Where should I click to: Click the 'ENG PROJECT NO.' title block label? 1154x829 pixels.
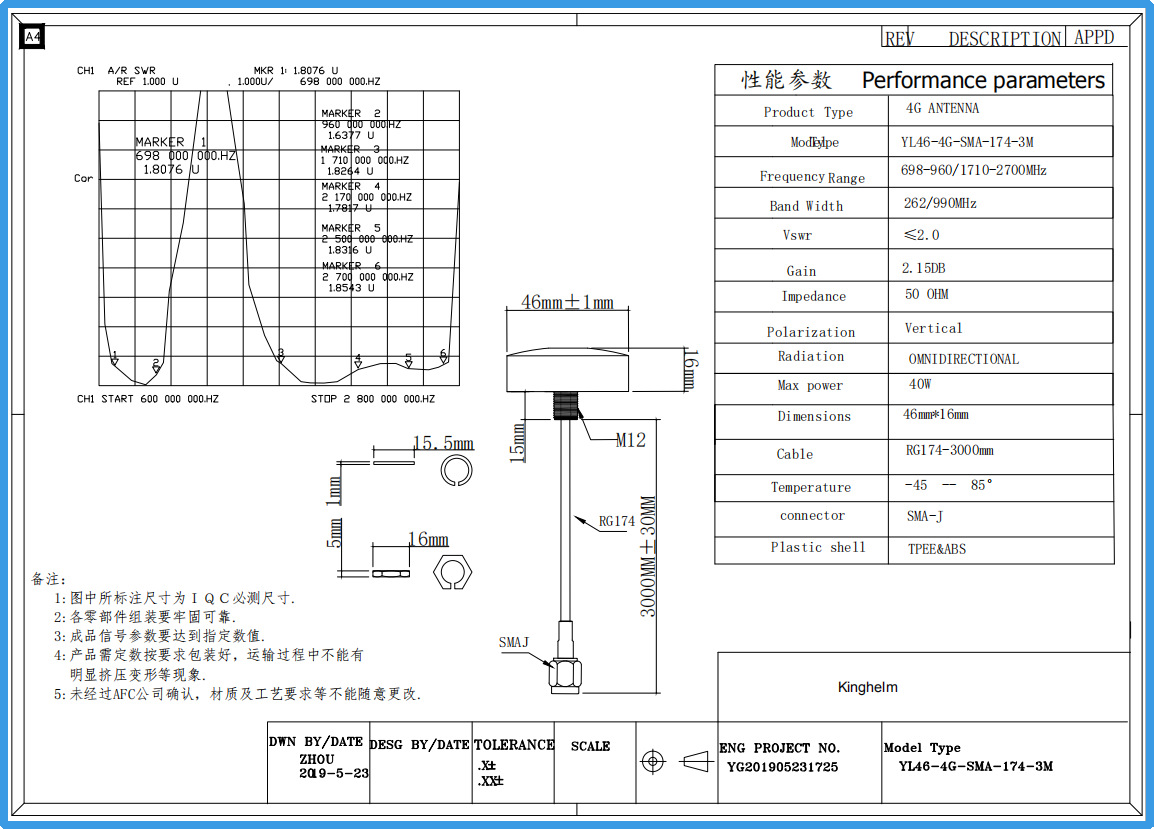[x=779, y=748]
